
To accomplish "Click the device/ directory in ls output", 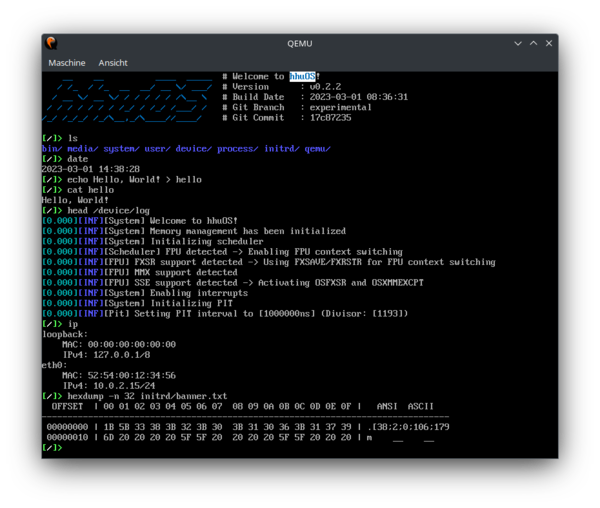I will [194, 149].
